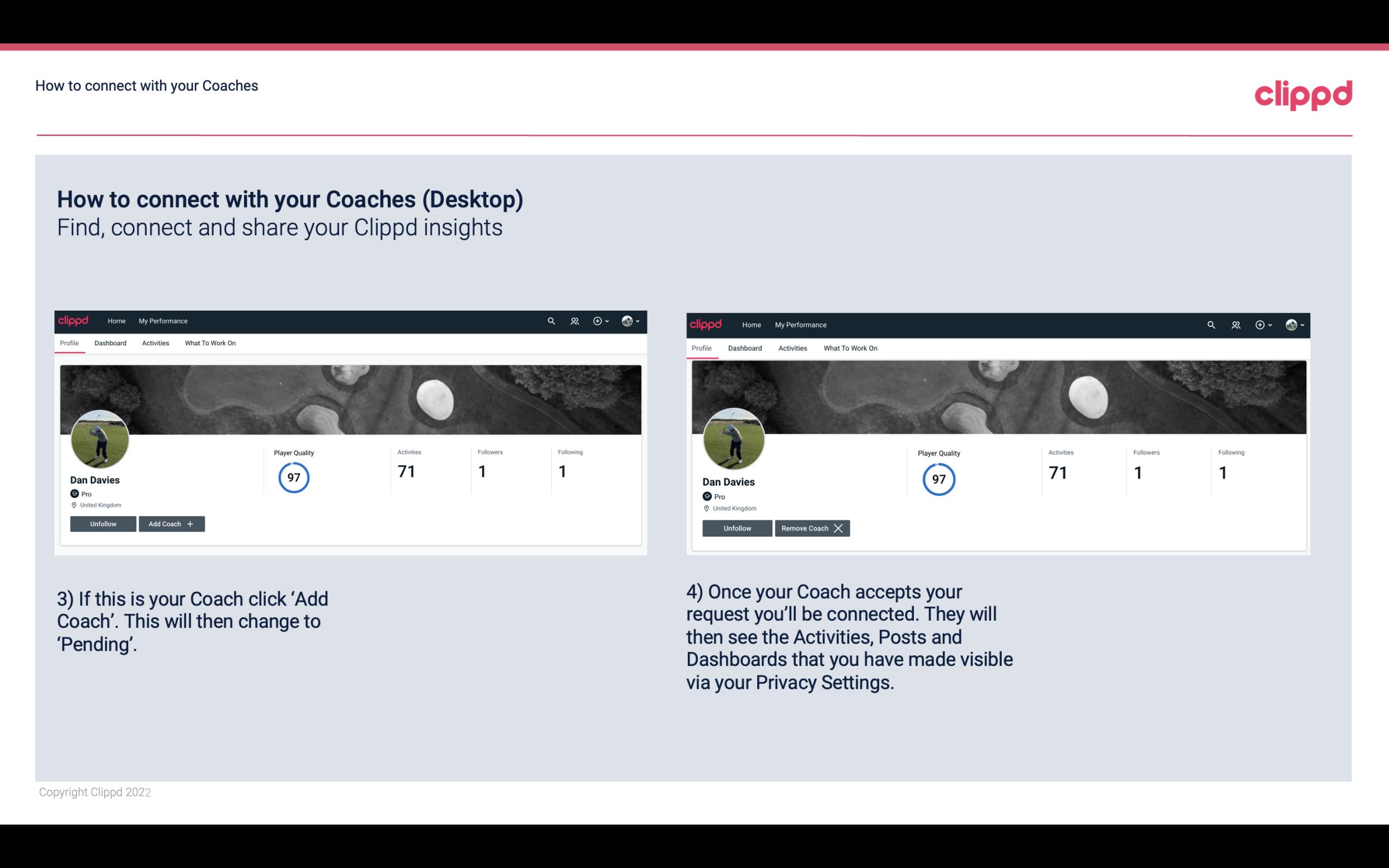Click 'Unfollow' button on right profile
The image size is (1389, 868).
tap(736, 528)
